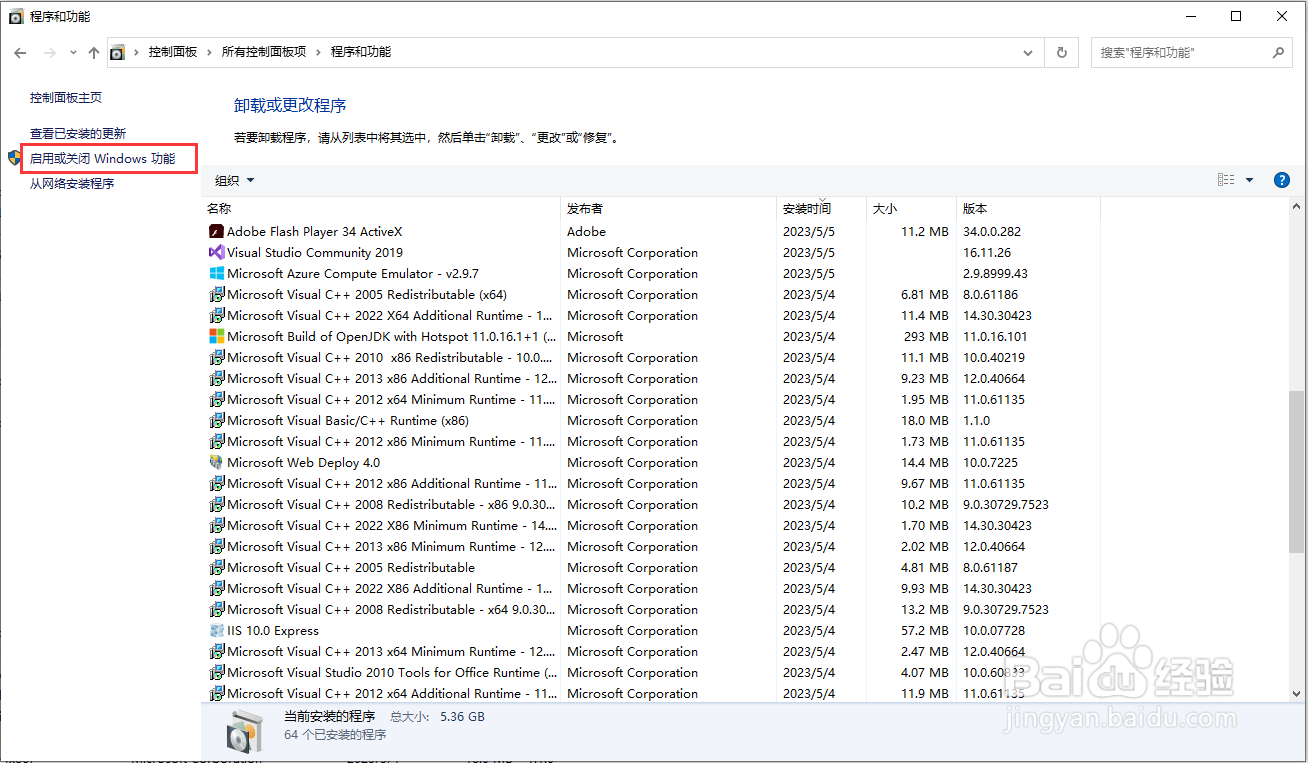This screenshot has height=763, width=1308.
Task: Open 查看已安装的更新 link
Action: [x=78, y=133]
